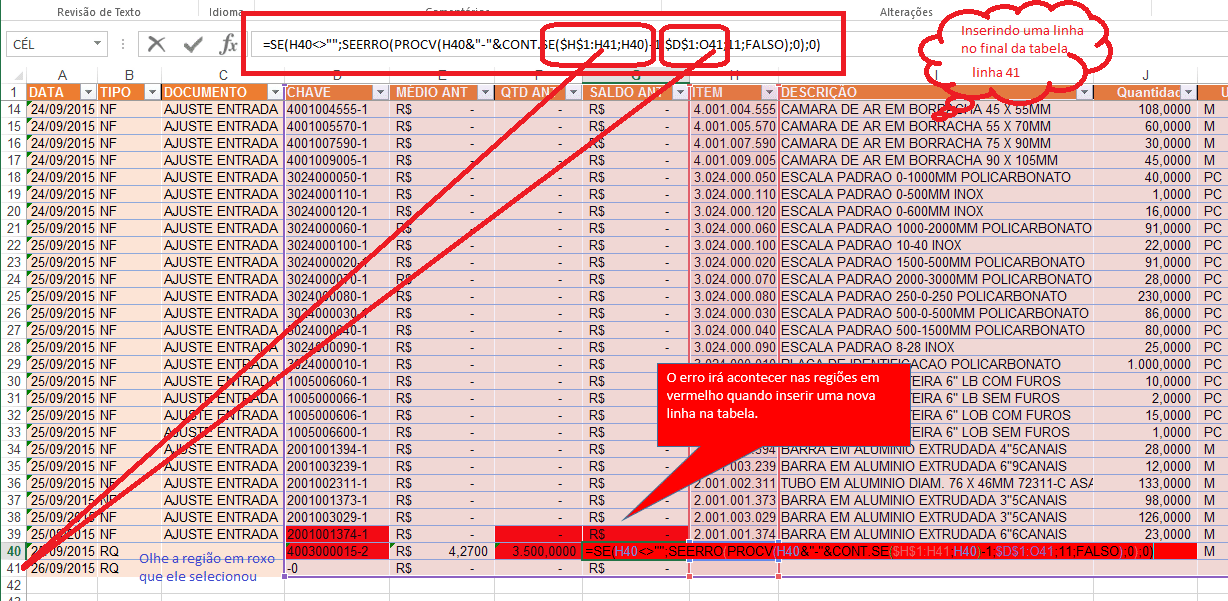Open the MÉDIO ANT column filter dropdown
The height and width of the screenshot is (601, 1228).
(484, 92)
